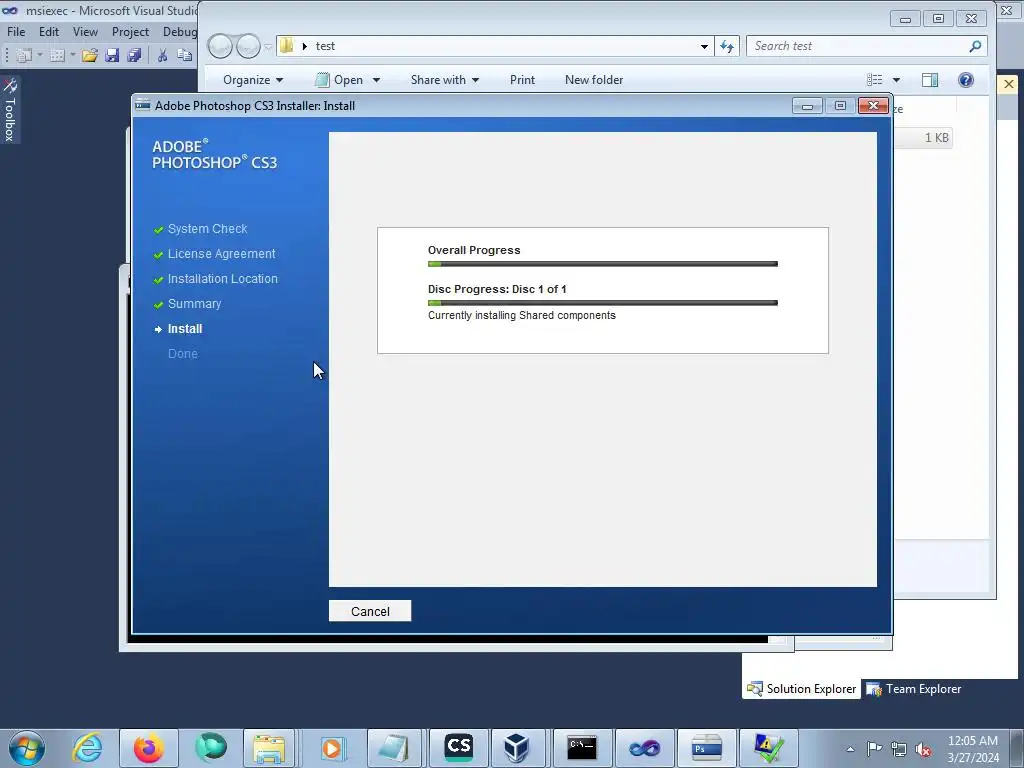Viewport: 1024px width, 768px height.
Task: Open the Command Prompt from the taskbar
Action: coord(581,748)
